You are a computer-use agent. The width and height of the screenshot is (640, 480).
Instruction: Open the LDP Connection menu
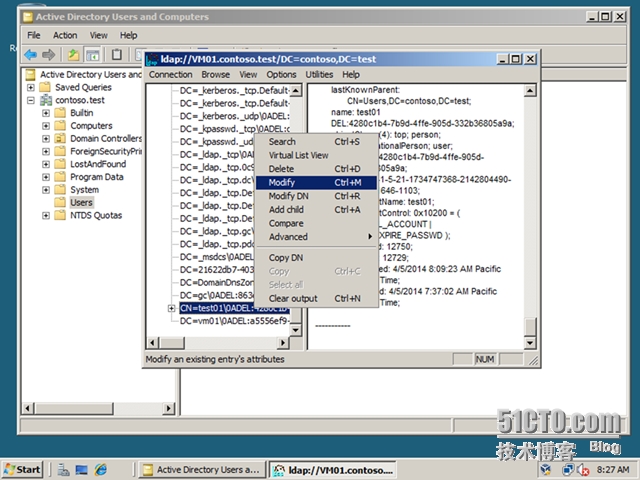170,75
